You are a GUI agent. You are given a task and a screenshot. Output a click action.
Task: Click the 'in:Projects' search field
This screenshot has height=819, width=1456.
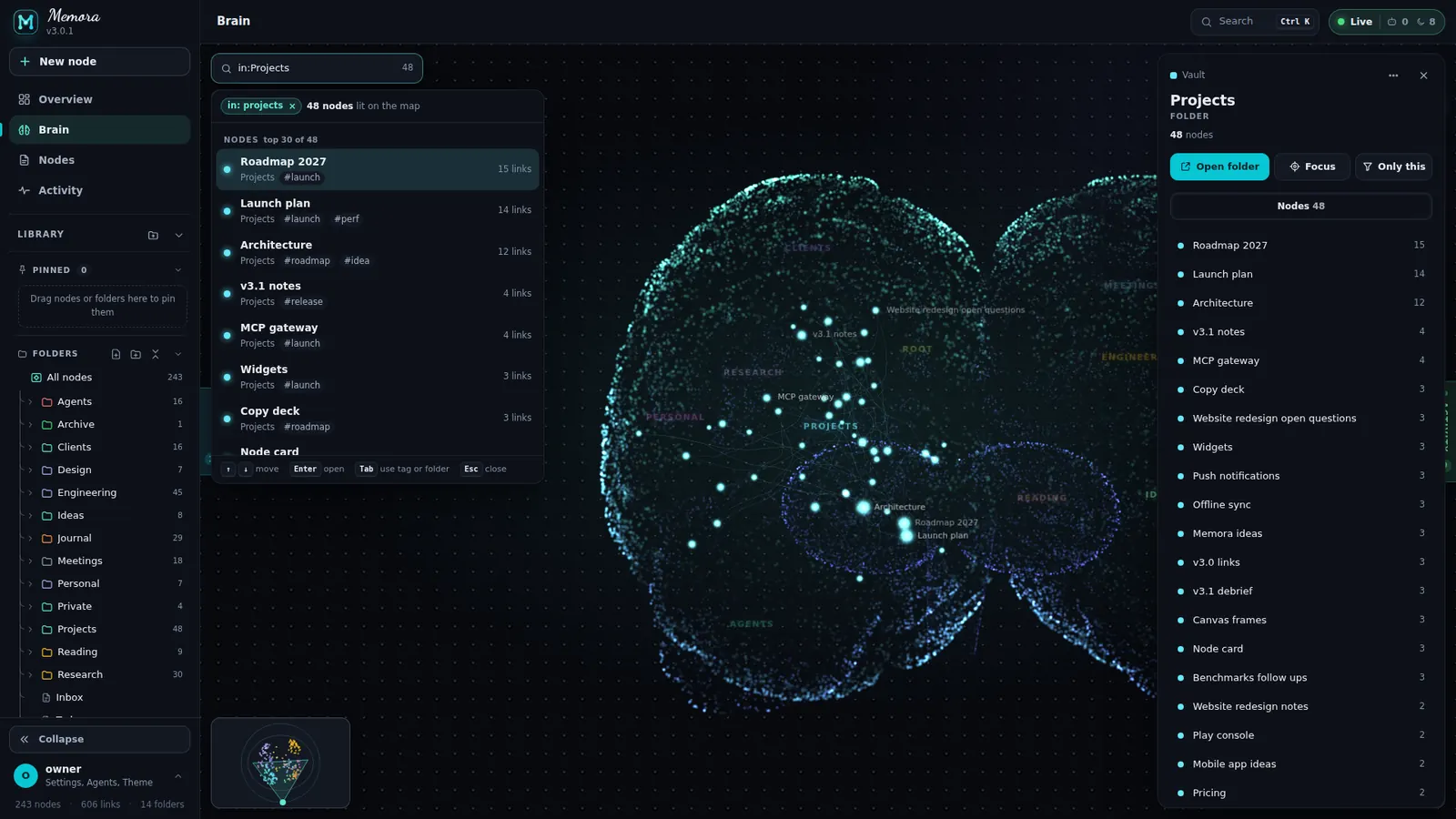[317, 68]
